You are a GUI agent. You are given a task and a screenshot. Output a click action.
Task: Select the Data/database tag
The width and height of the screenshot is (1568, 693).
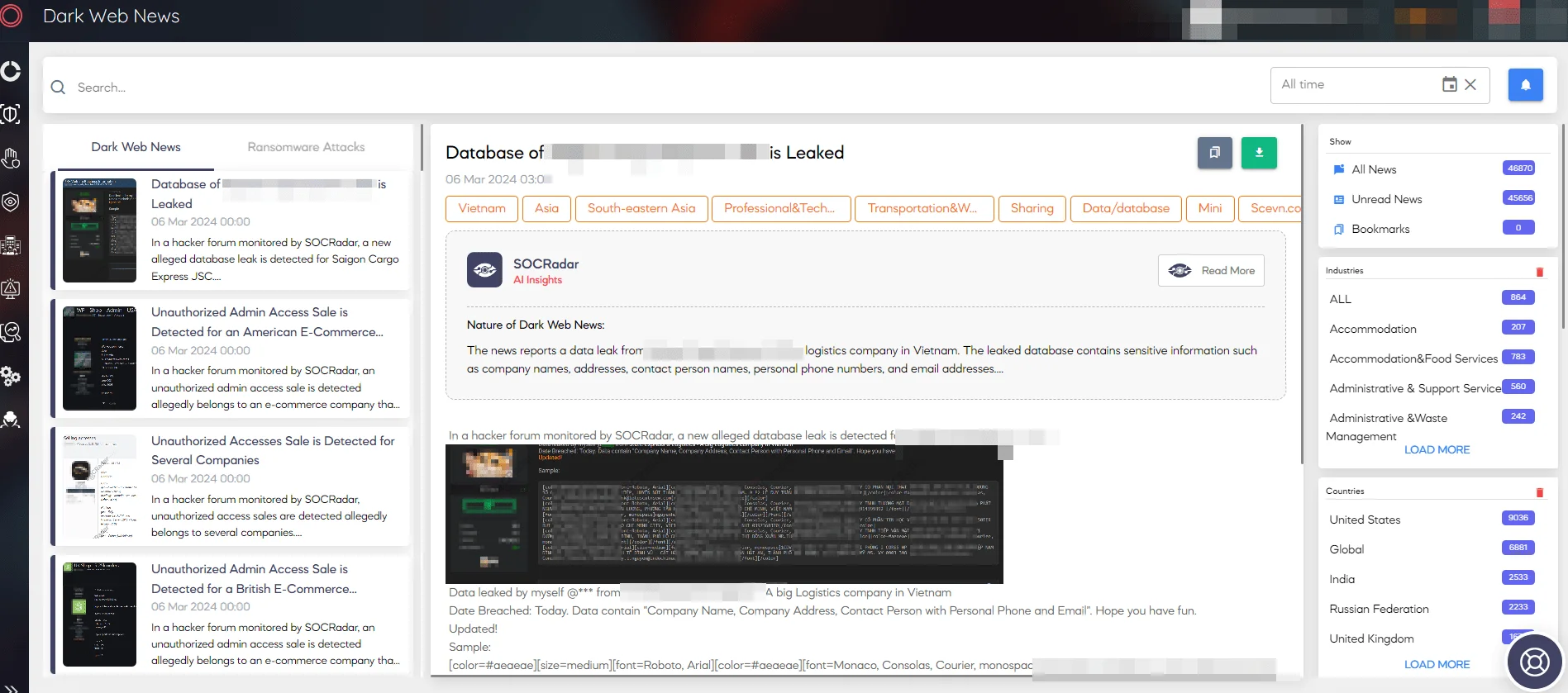tap(1126, 208)
